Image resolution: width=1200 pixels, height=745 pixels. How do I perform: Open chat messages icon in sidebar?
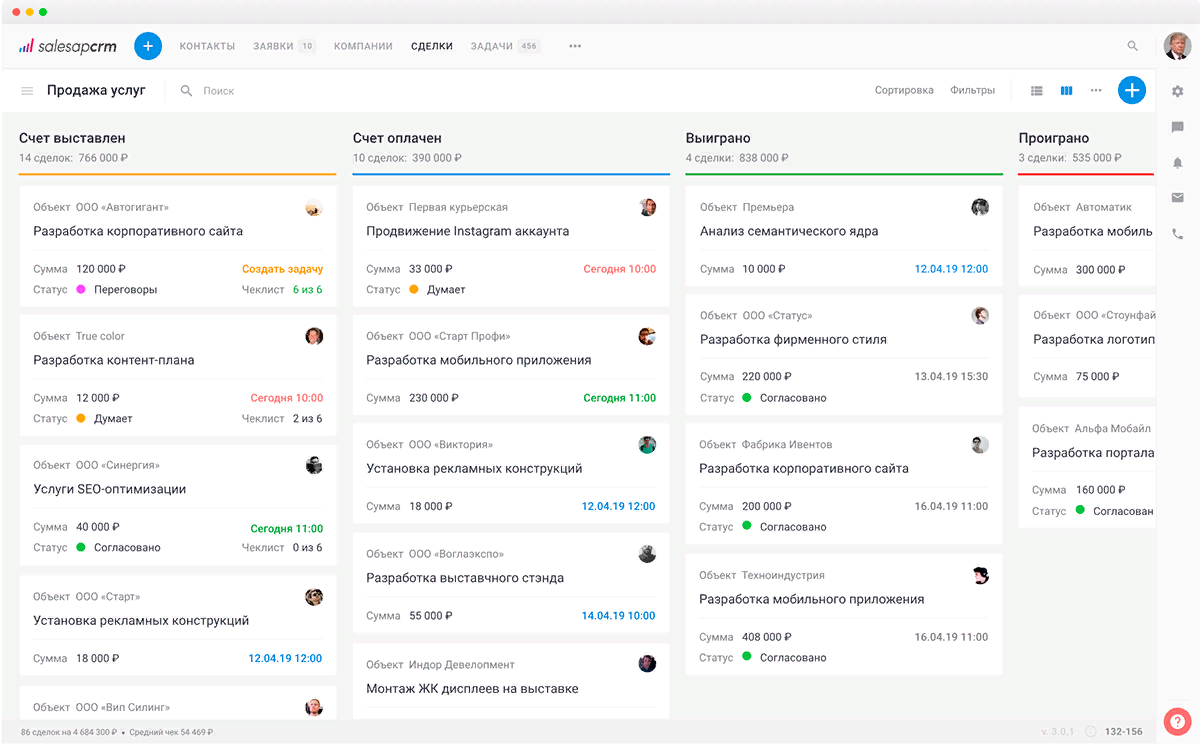1177,127
